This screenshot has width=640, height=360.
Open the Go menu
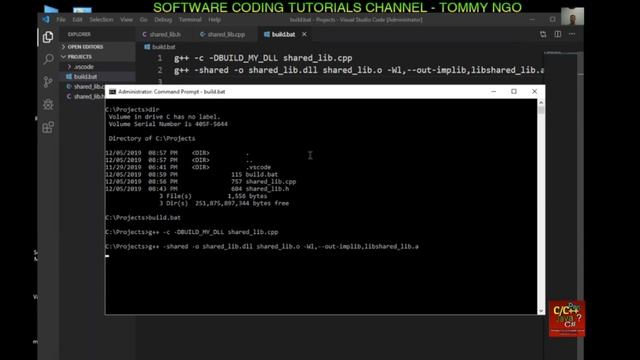[x=143, y=20]
